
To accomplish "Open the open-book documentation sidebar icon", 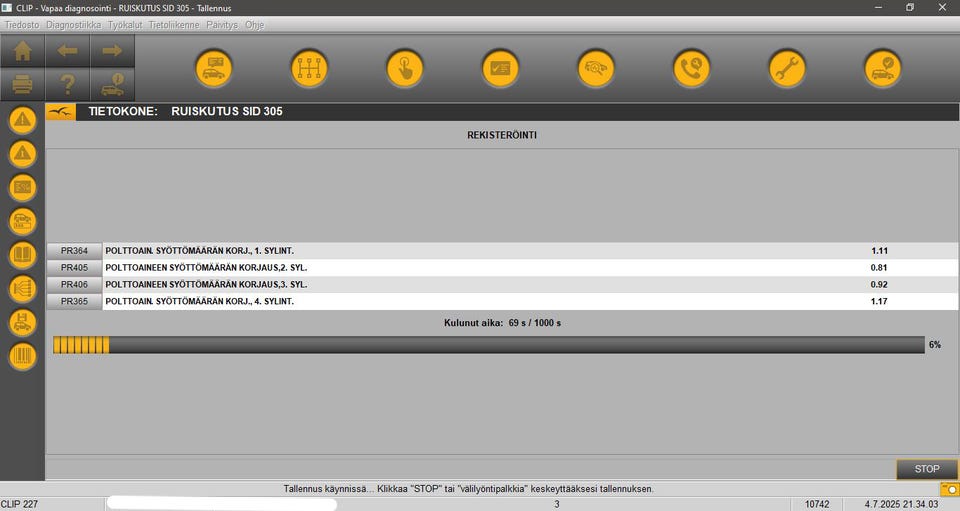I will (x=23, y=255).
